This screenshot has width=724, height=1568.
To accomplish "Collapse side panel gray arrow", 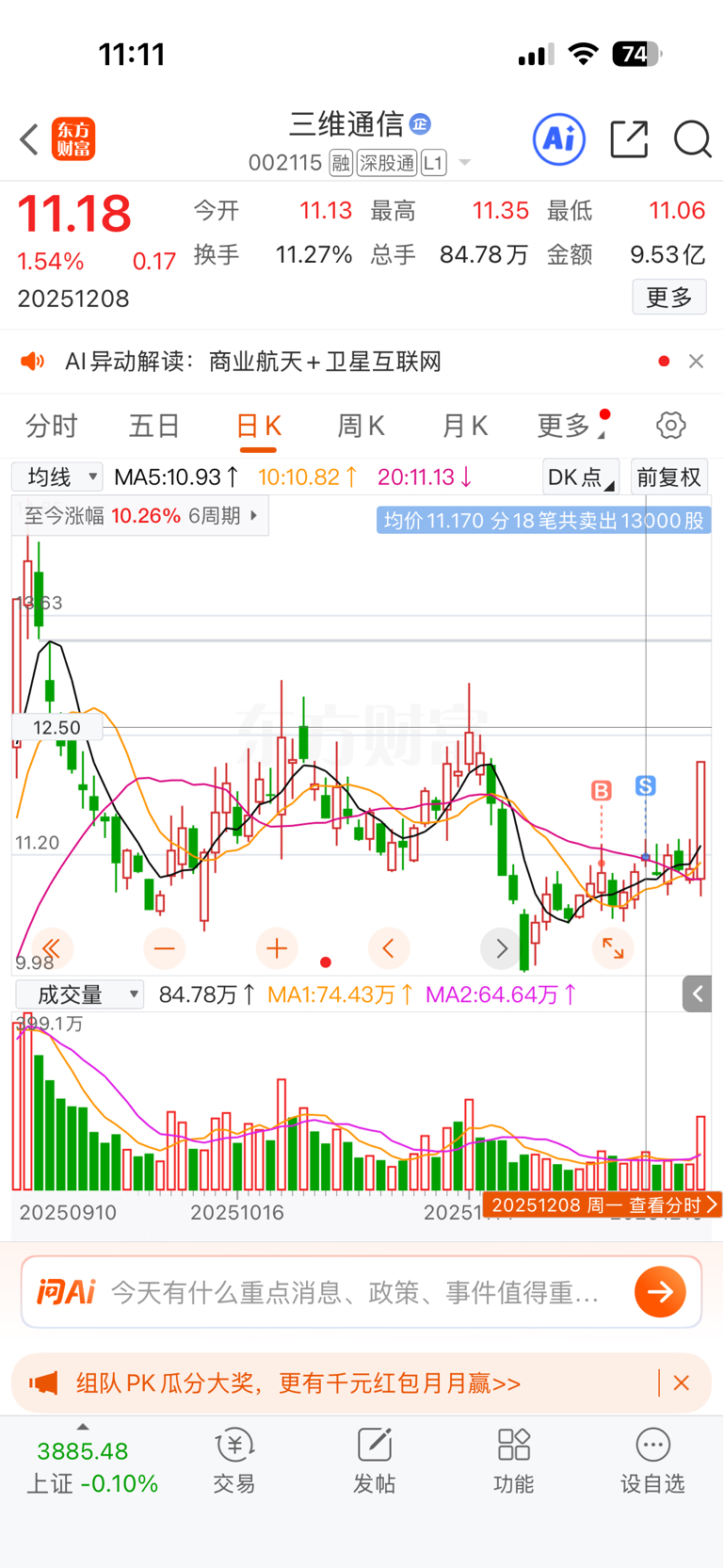I will click(698, 994).
